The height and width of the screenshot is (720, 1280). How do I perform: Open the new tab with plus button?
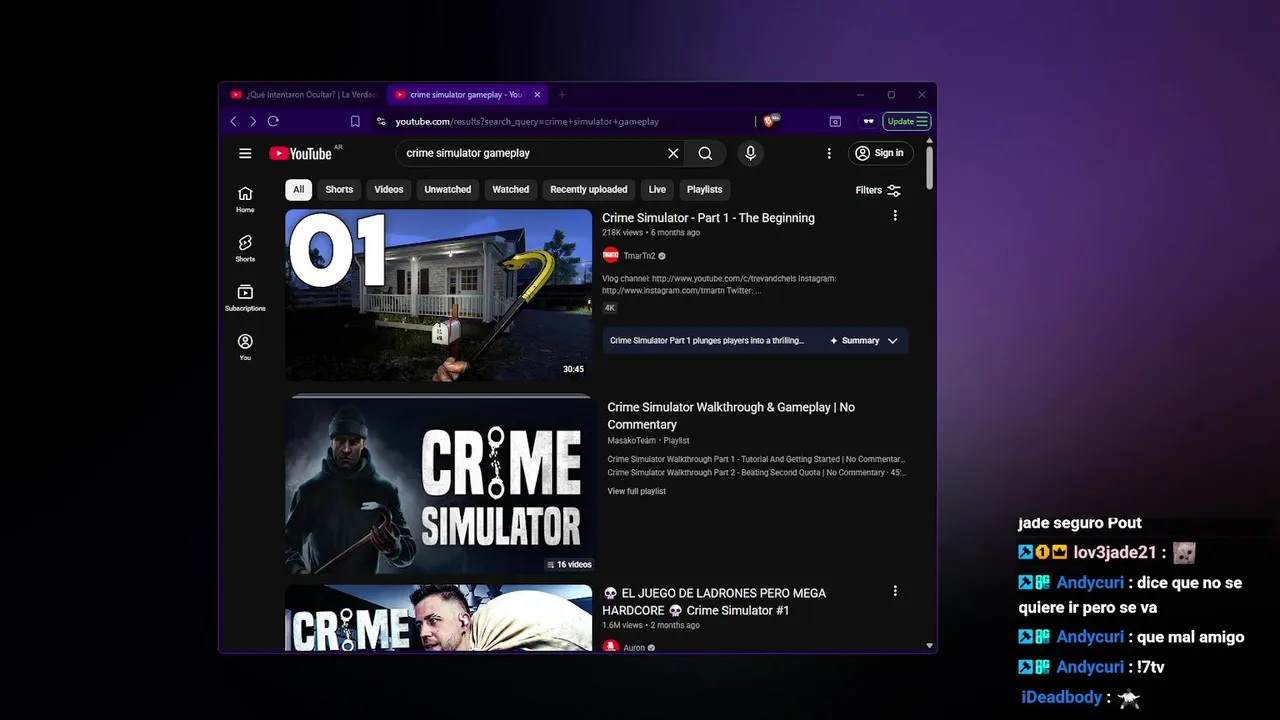(x=562, y=95)
